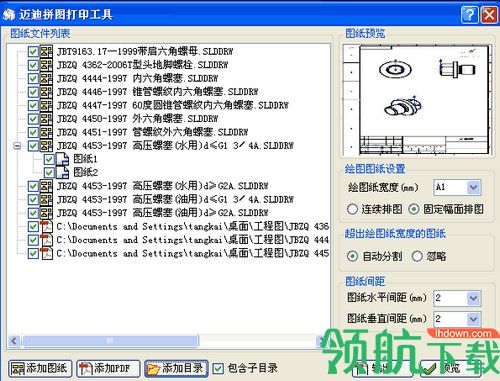
Task: Select the 图纸2 tree item text
Action: pyautogui.click(x=85, y=172)
